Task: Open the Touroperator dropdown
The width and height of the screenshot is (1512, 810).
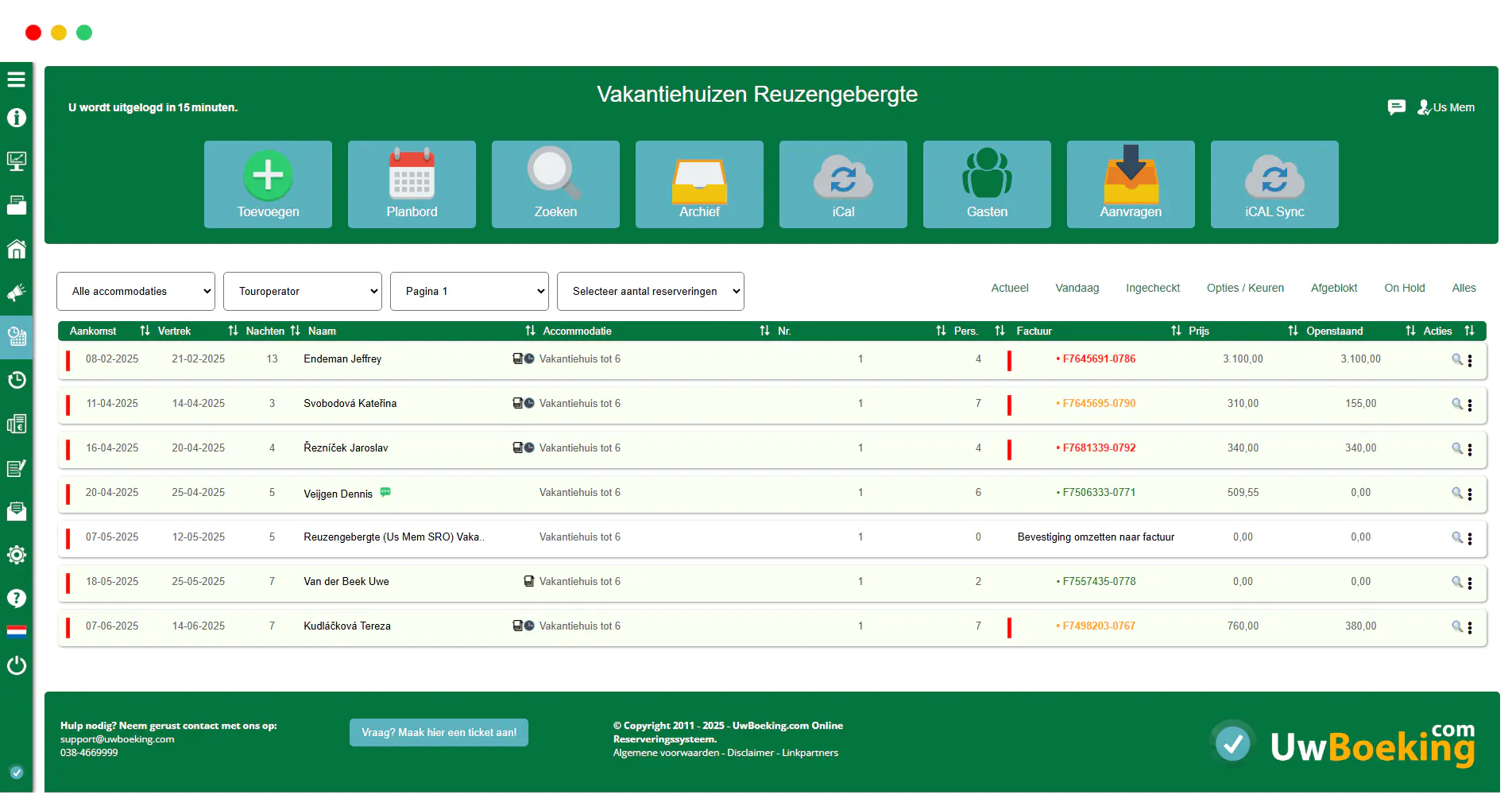Action: (x=303, y=292)
